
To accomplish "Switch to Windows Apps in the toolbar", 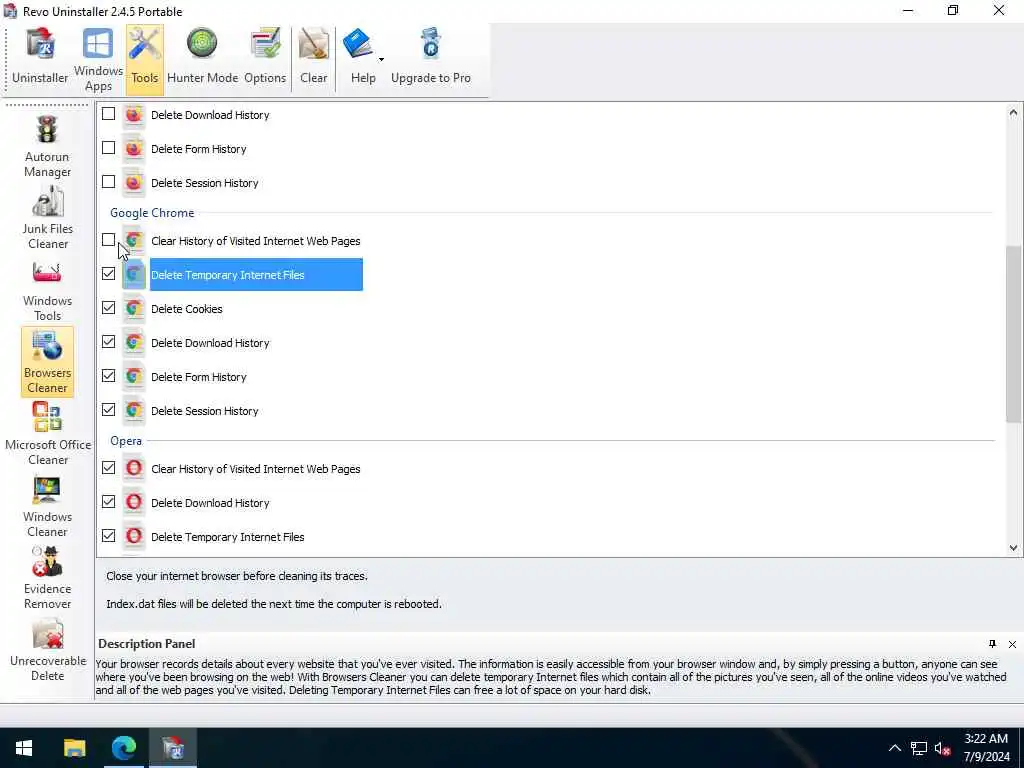I will tap(98, 59).
